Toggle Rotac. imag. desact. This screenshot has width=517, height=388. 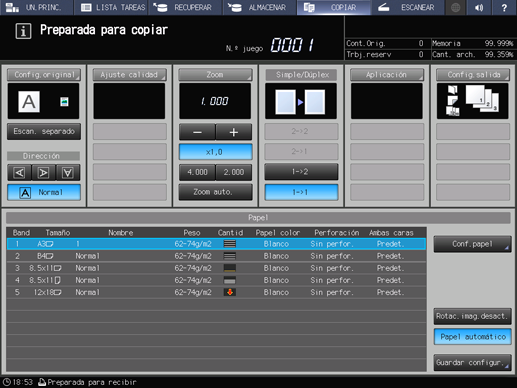coord(472,316)
